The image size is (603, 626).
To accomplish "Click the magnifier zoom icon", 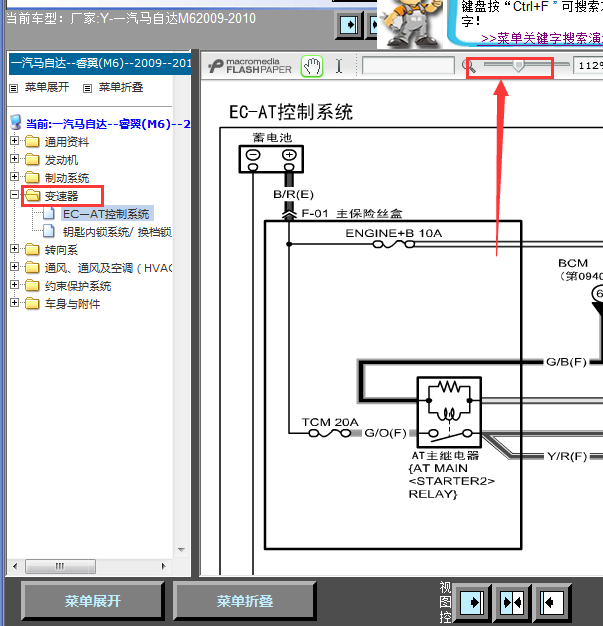I will tap(470, 66).
